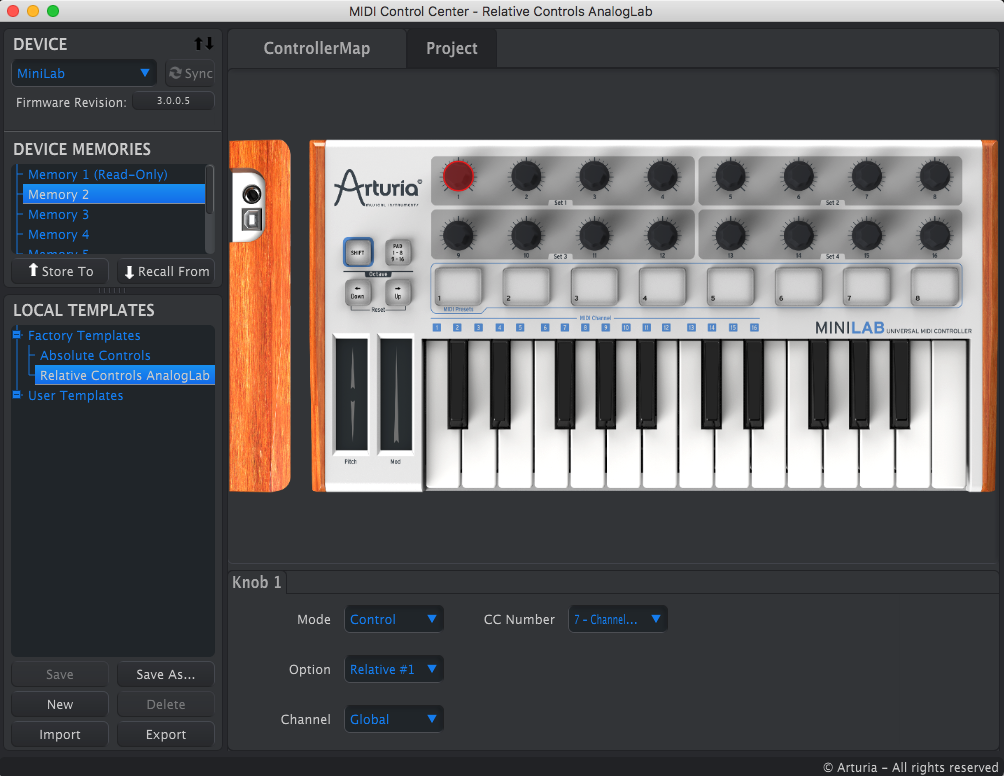Select knob 4 on the controller

click(662, 175)
